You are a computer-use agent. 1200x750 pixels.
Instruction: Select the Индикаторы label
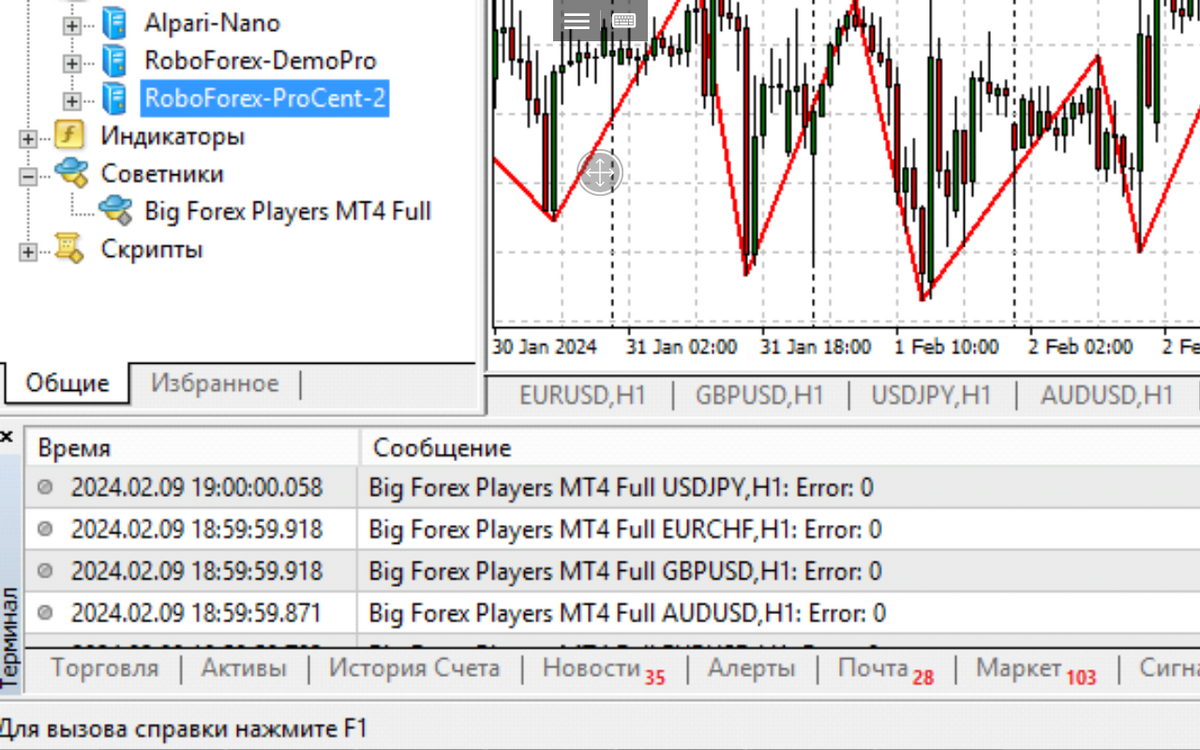(x=173, y=136)
